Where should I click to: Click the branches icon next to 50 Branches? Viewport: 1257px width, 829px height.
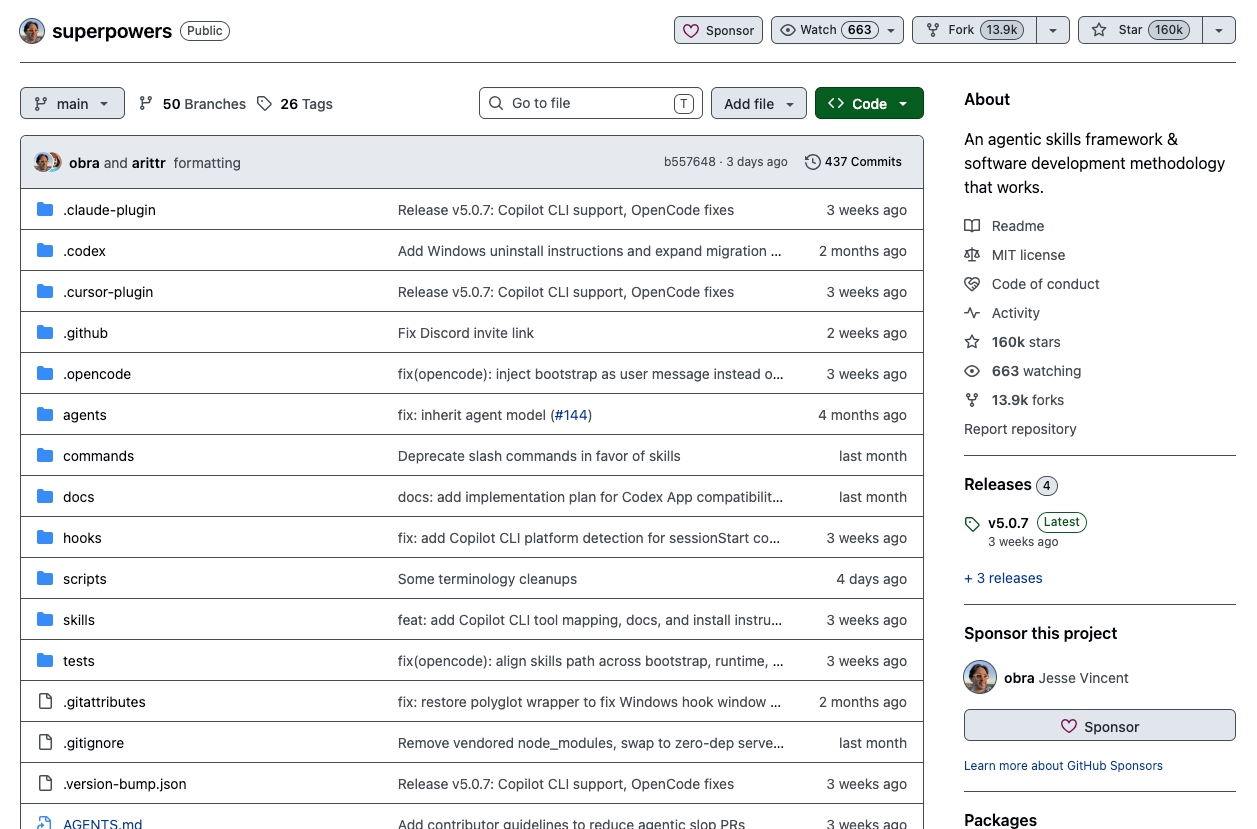146,104
